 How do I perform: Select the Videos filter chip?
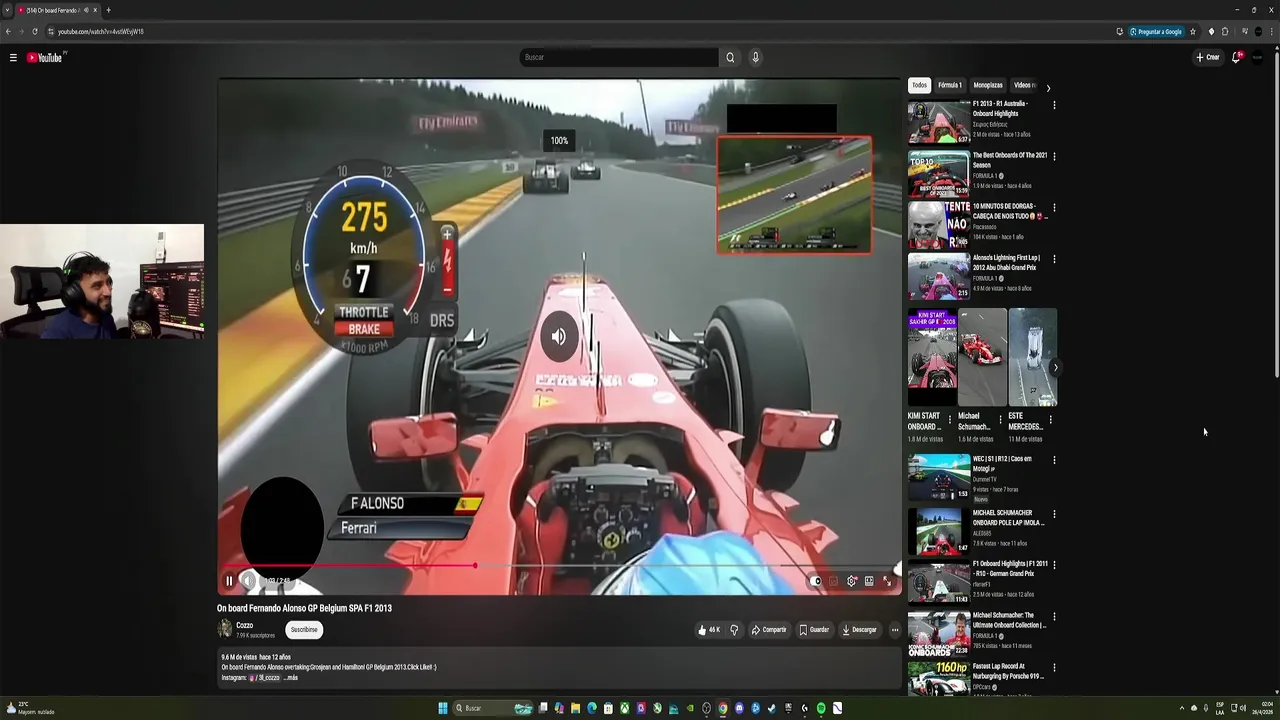[x=1024, y=85]
